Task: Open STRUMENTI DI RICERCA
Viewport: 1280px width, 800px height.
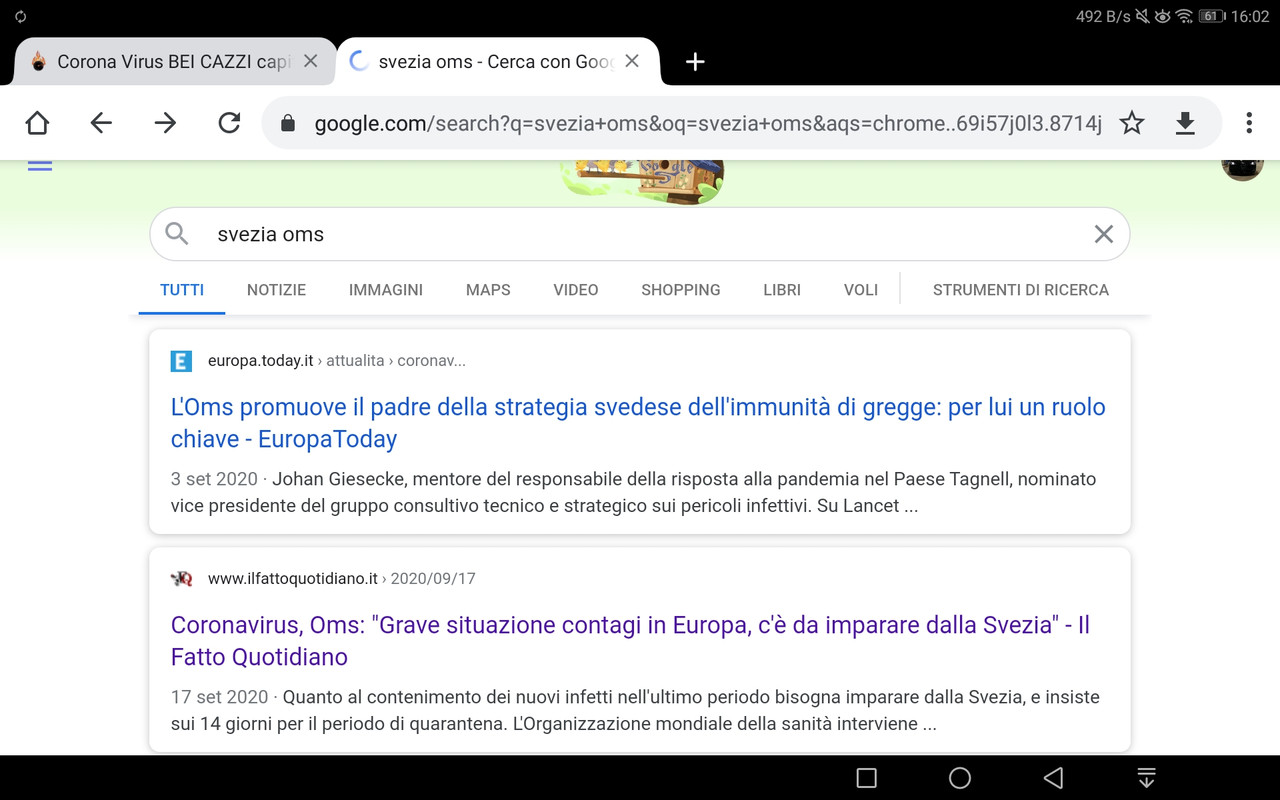Action: pos(1021,290)
